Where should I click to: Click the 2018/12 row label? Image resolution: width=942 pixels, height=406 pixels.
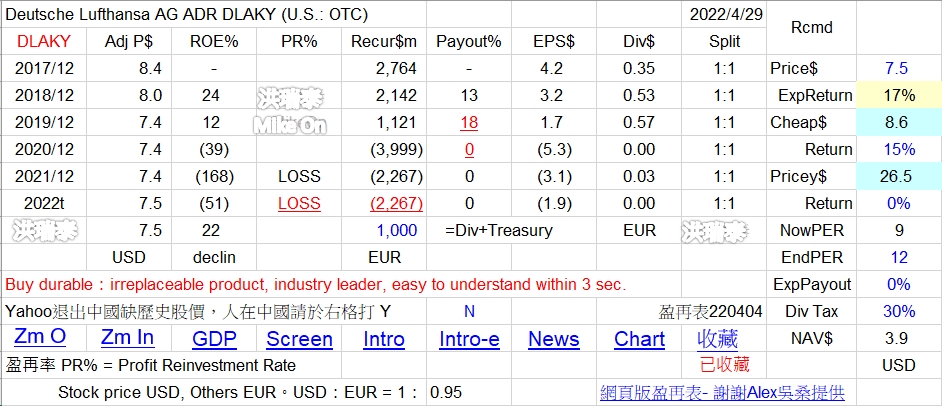click(44, 95)
